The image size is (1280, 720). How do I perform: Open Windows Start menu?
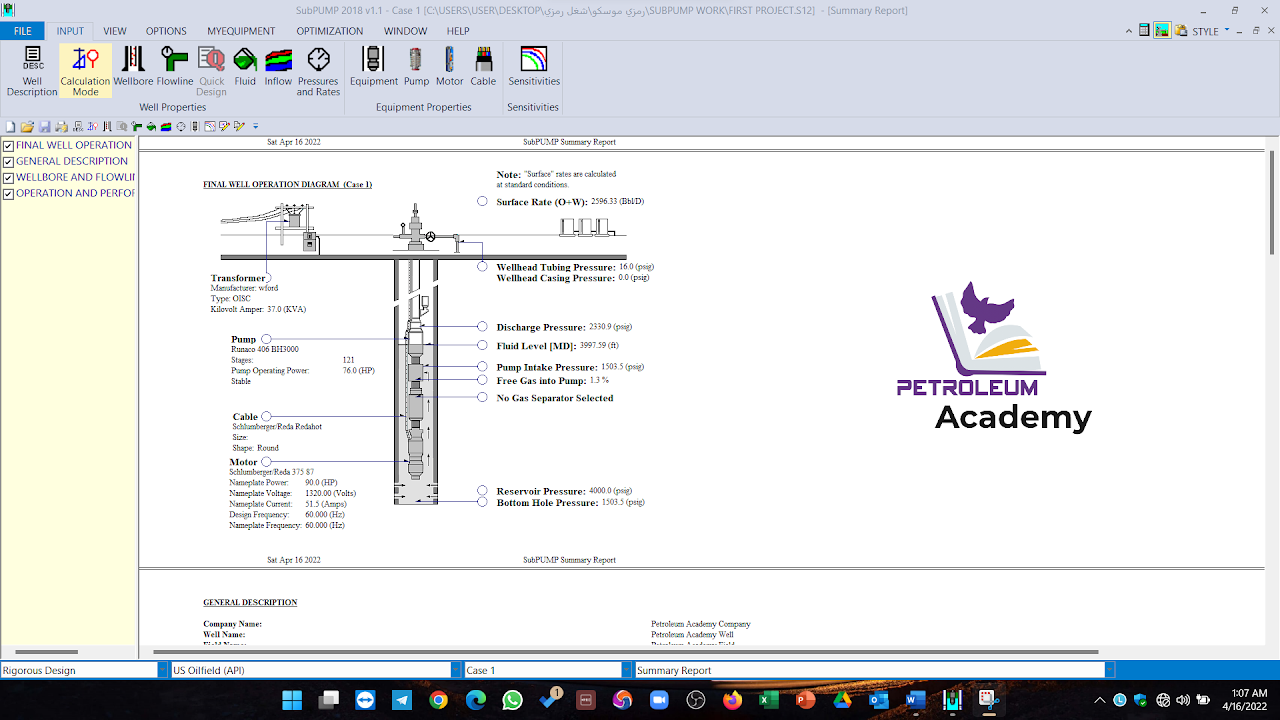(x=292, y=700)
